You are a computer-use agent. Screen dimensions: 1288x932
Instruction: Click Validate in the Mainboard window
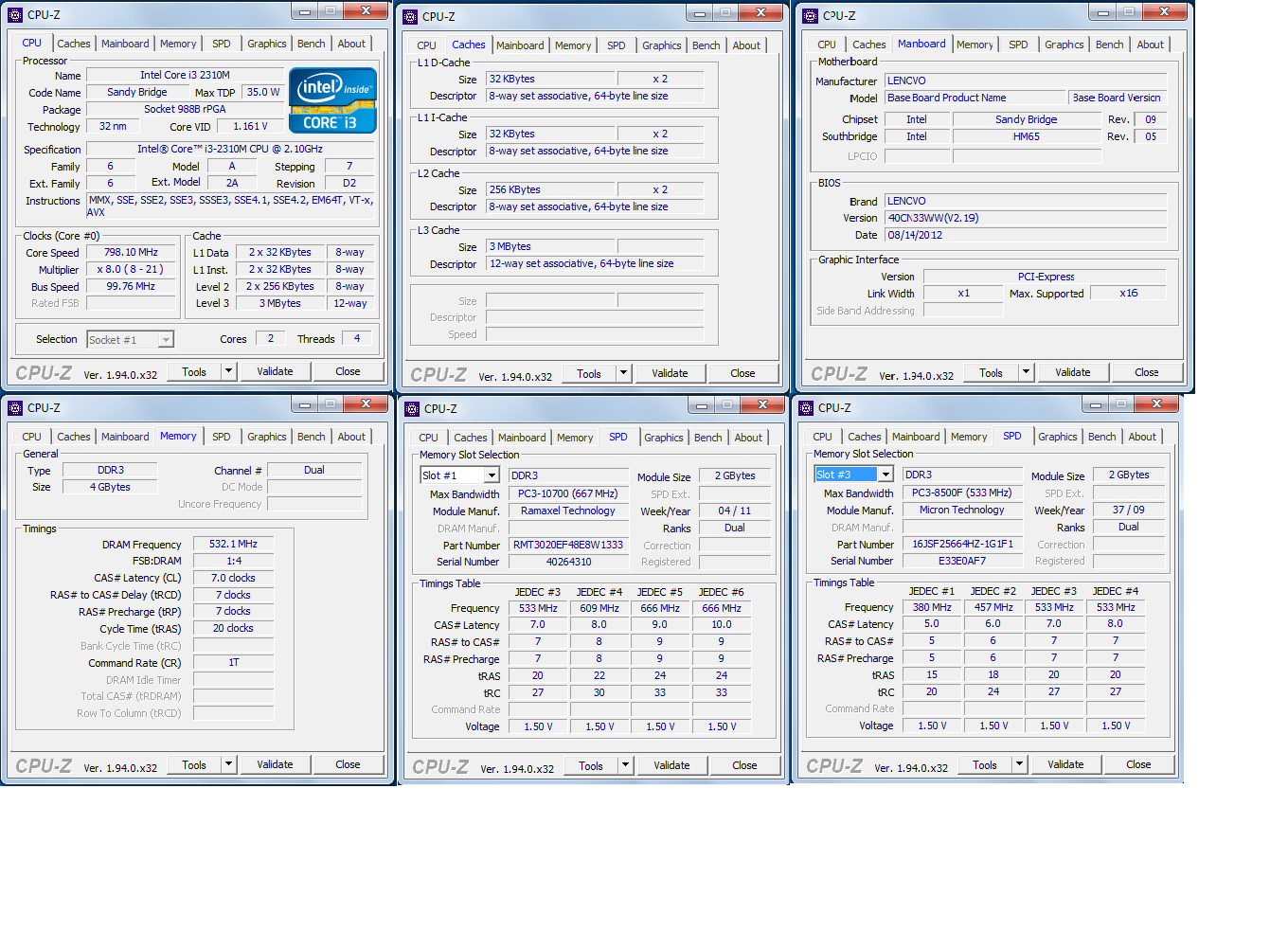[1072, 372]
